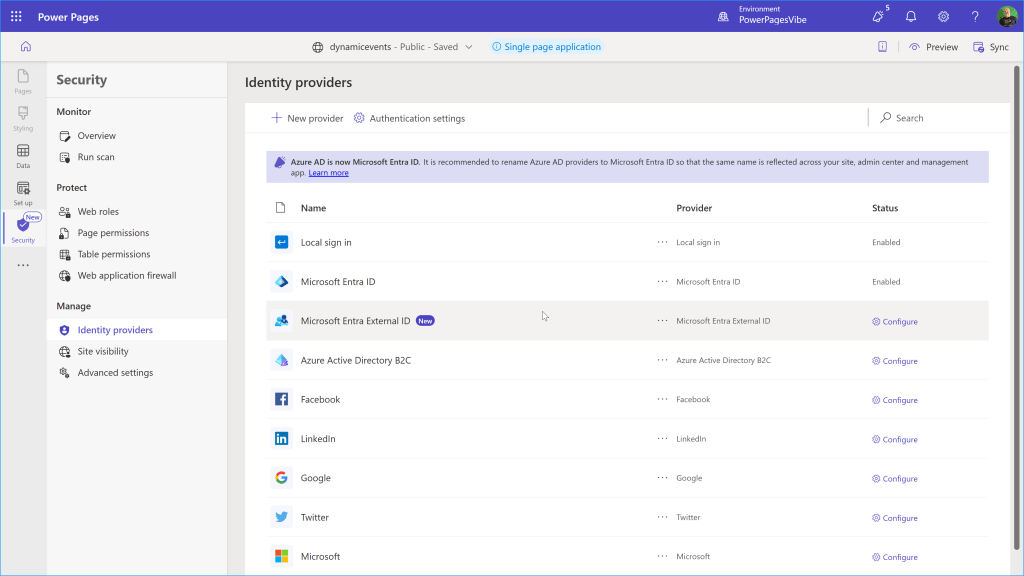Open more options for Facebook provider
The image size is (1024, 576).
click(x=662, y=399)
